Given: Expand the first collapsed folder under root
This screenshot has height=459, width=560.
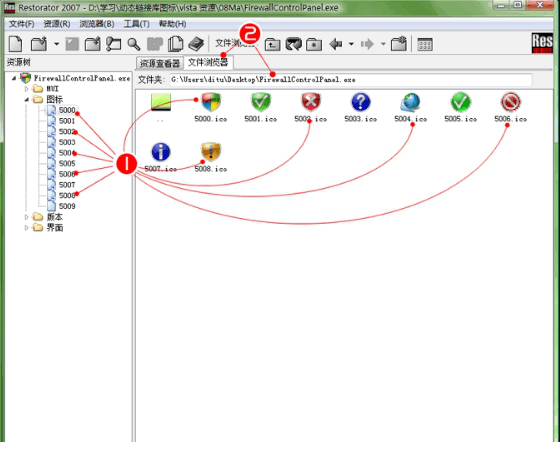Looking at the screenshot, I should 26,89.
